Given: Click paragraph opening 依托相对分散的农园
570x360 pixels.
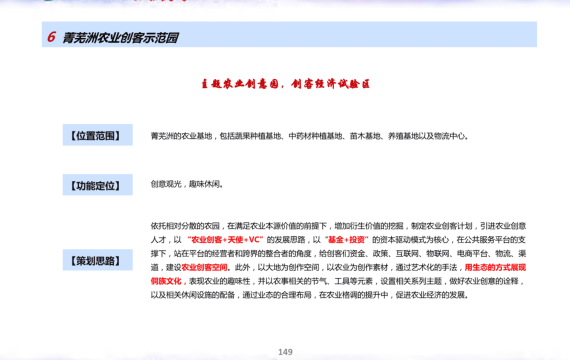Looking at the screenshot, I should point(185,226).
